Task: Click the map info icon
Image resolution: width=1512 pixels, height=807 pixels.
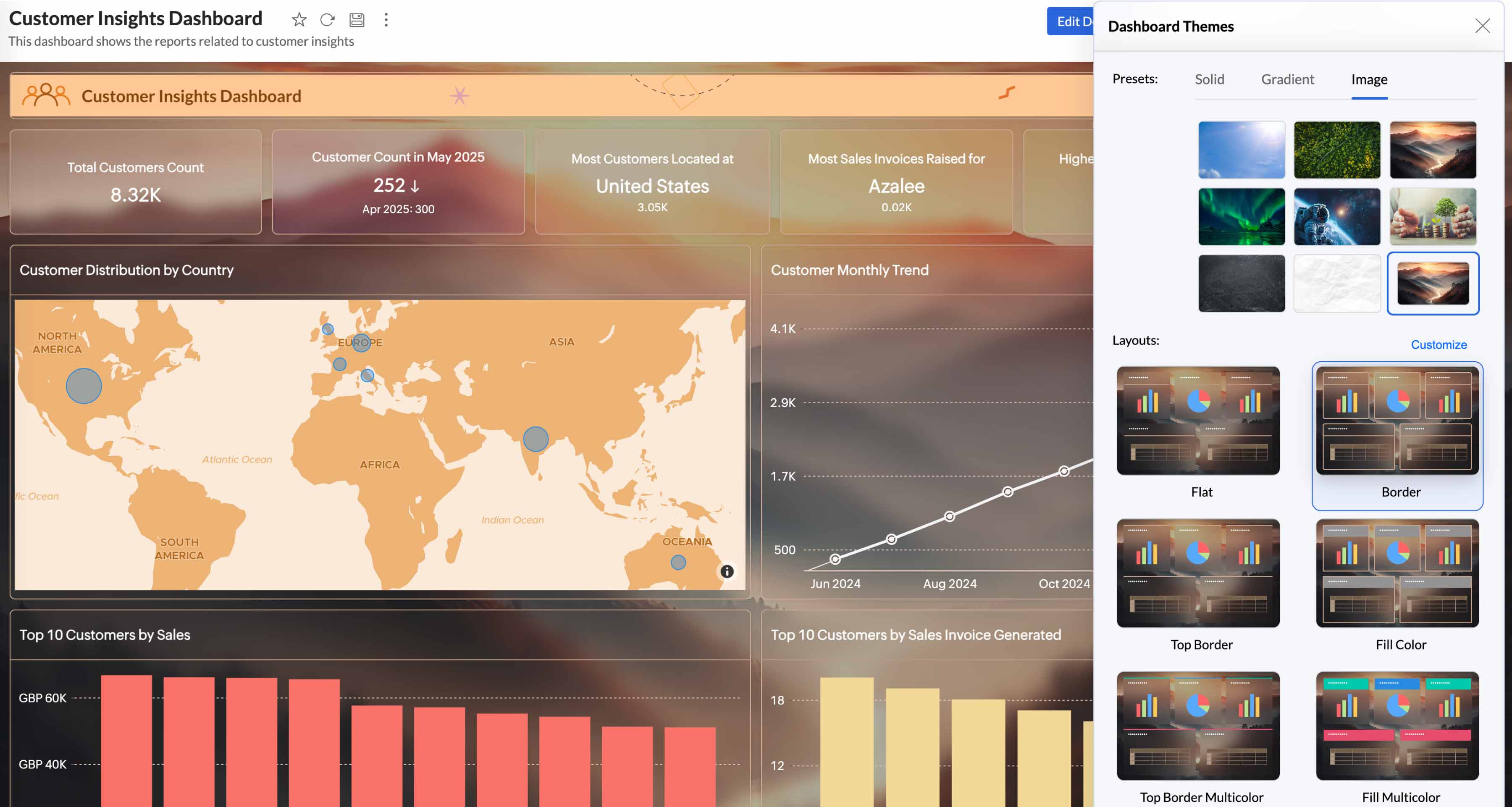Action: tap(727, 571)
